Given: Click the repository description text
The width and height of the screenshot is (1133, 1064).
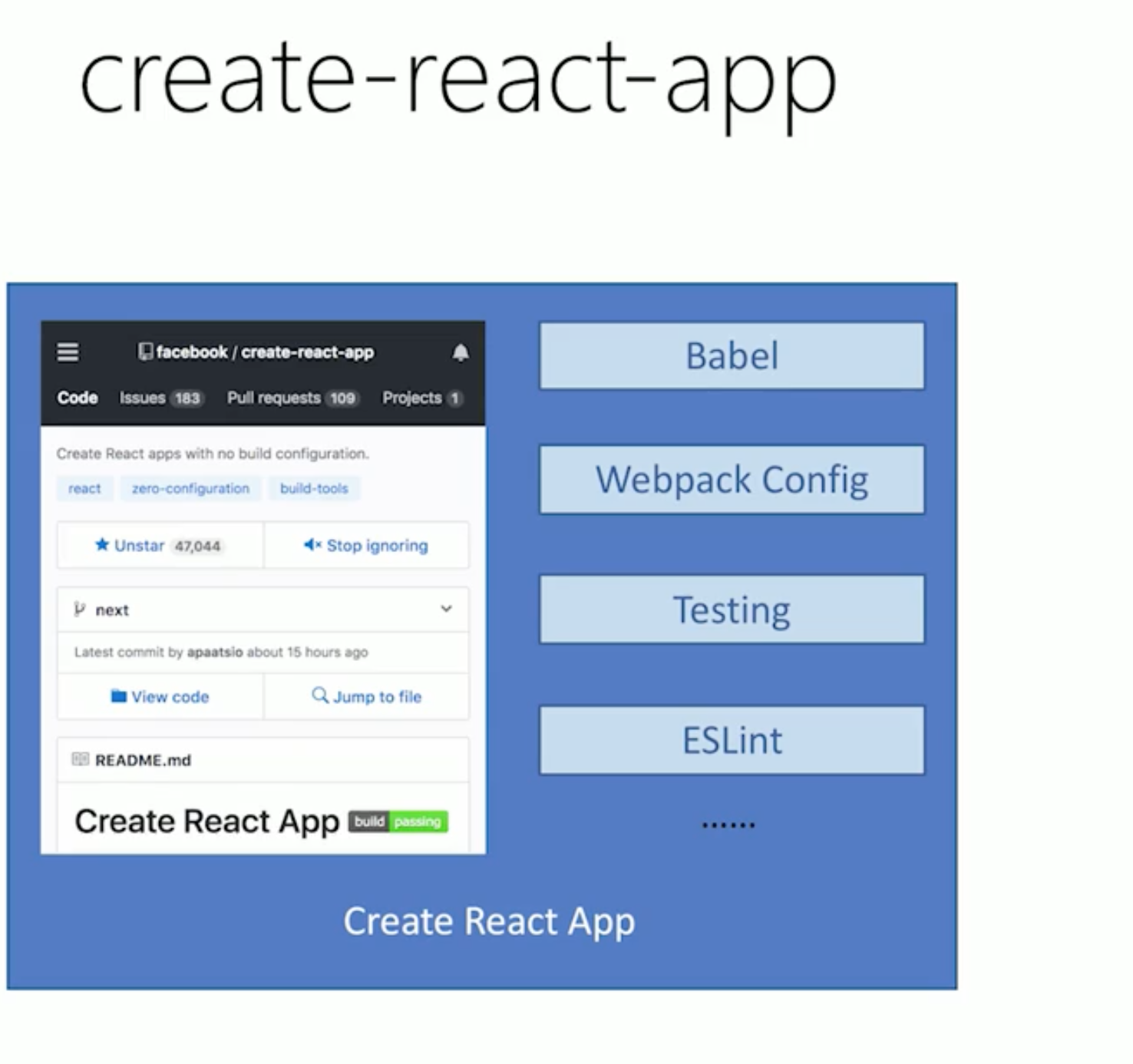Looking at the screenshot, I should (213, 454).
